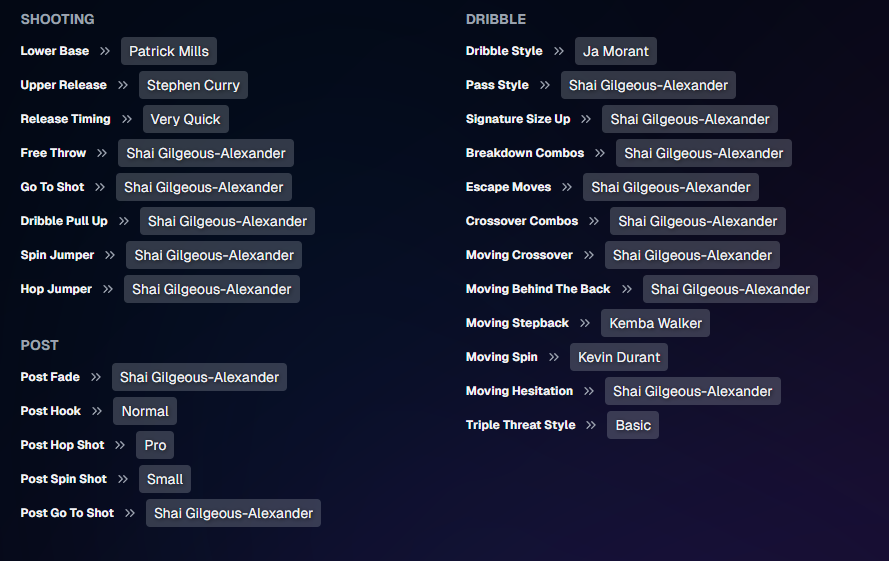Image resolution: width=889 pixels, height=561 pixels.
Task: Click the double chevron beside Moving Stepback
Action: (x=585, y=323)
